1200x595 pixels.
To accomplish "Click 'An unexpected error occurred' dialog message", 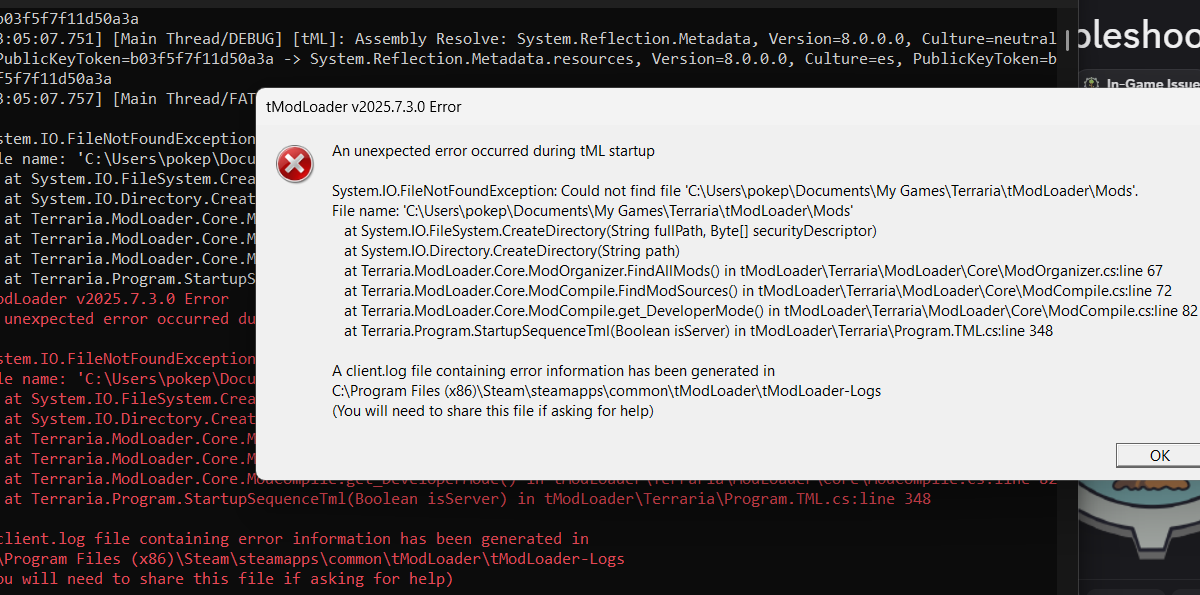I will coord(493,152).
